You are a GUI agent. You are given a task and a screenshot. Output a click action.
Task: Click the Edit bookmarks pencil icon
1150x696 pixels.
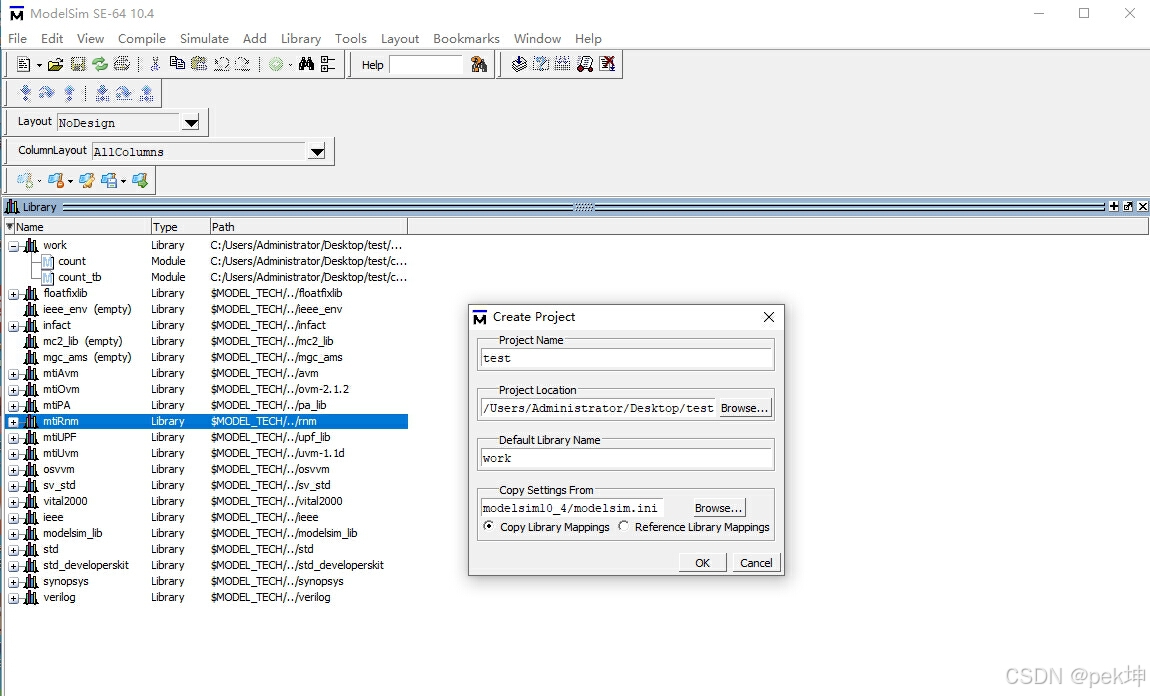(87, 180)
